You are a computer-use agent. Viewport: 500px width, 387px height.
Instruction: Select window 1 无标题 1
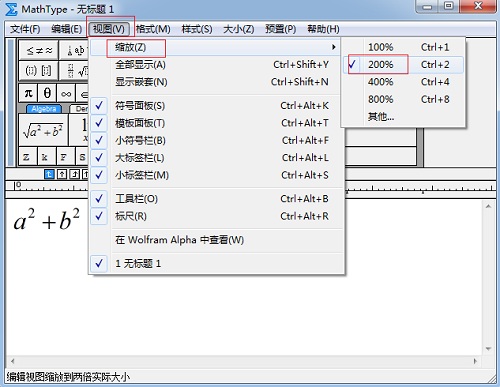click(x=217, y=264)
